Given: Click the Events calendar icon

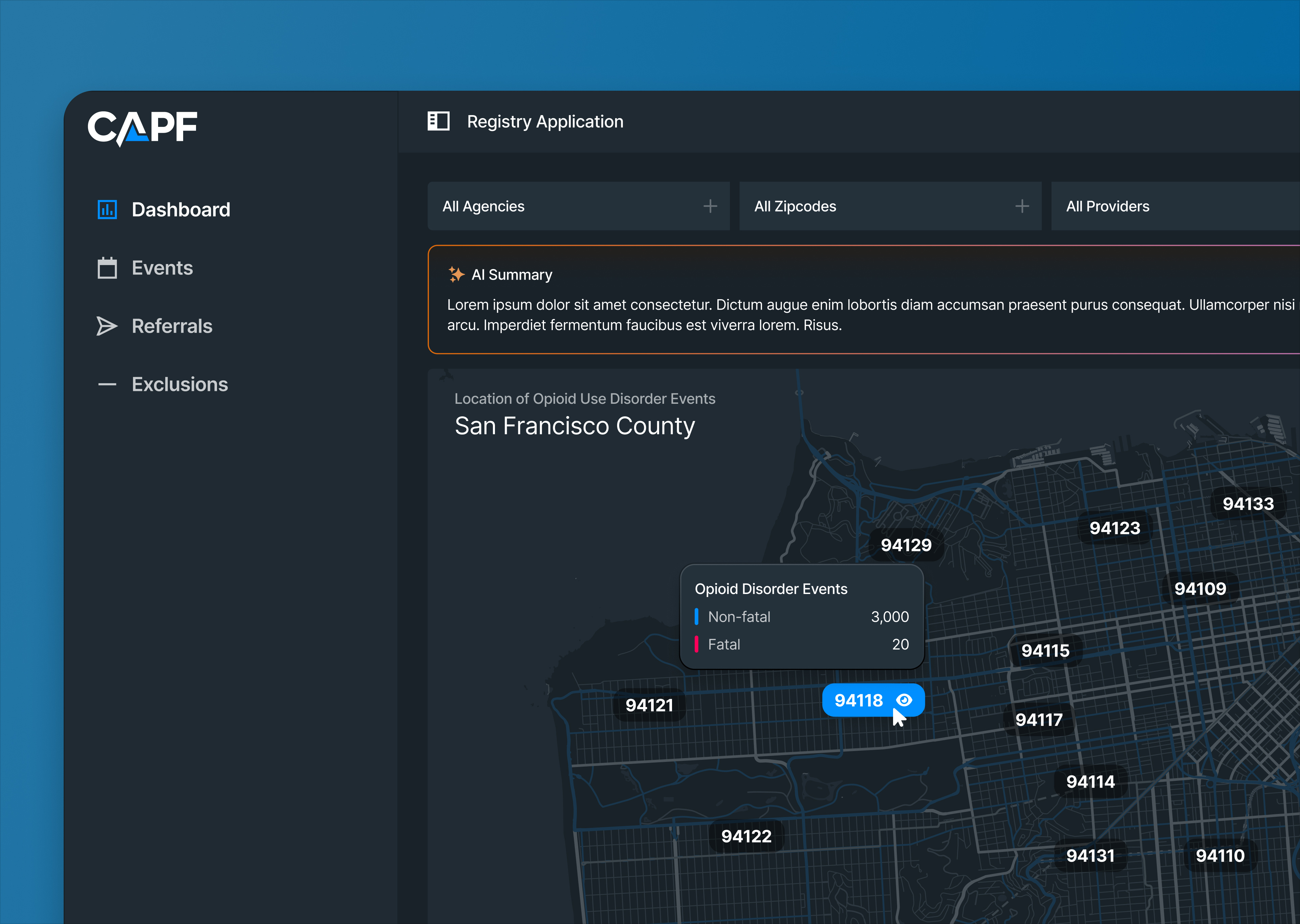Looking at the screenshot, I should (x=107, y=268).
